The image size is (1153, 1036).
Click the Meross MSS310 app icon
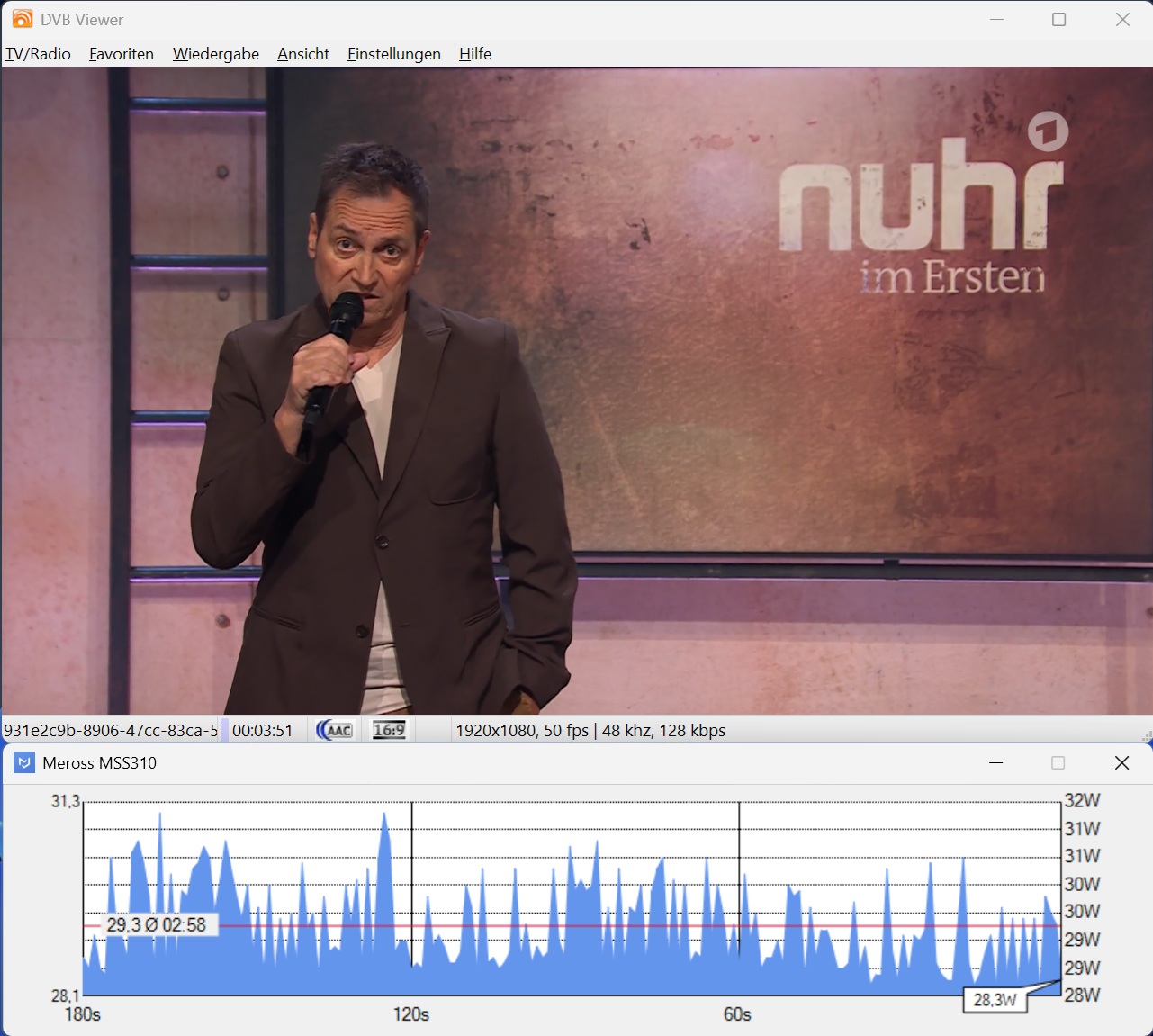pyautogui.click(x=24, y=762)
